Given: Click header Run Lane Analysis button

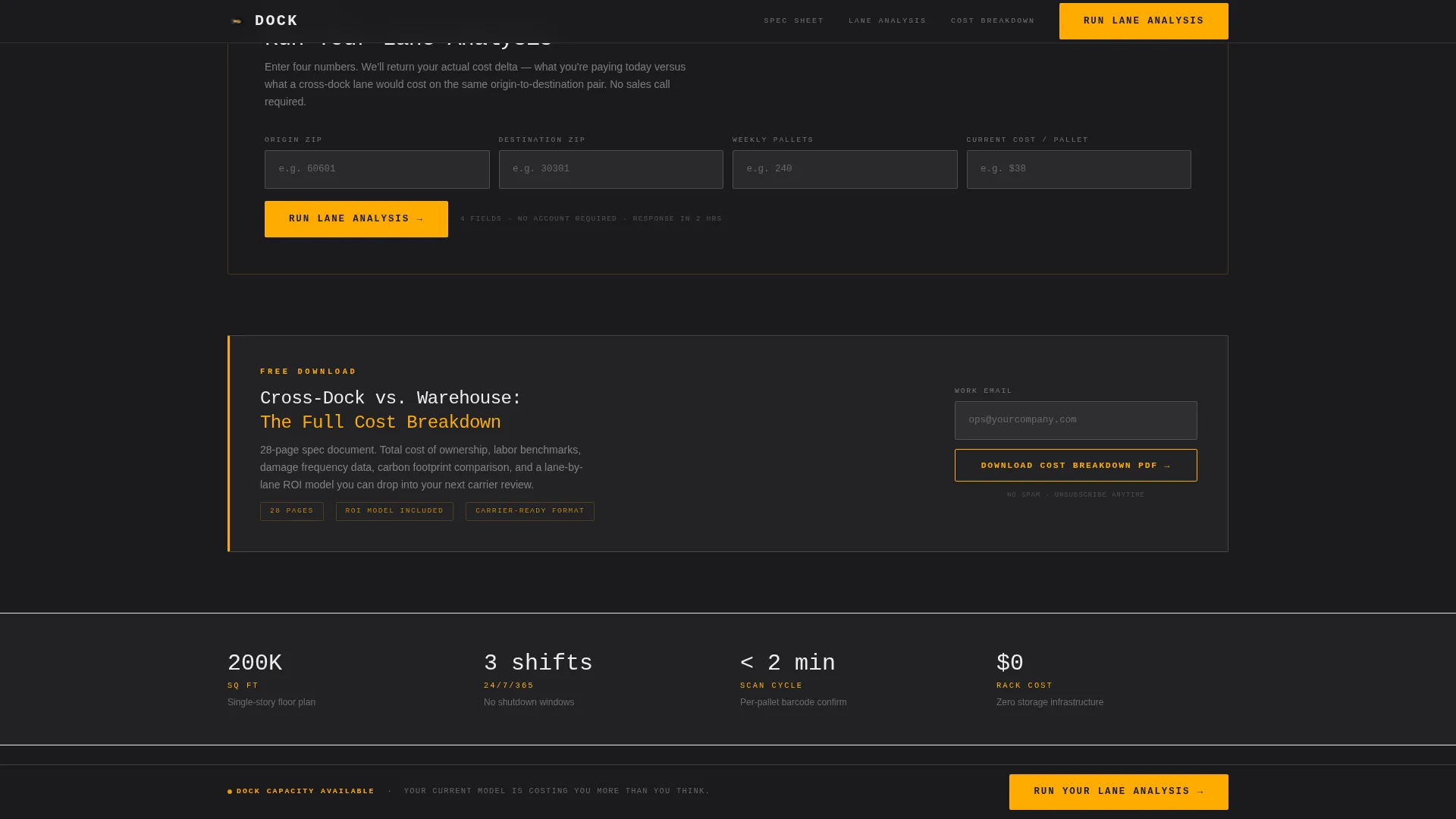Looking at the screenshot, I should pos(1144,21).
